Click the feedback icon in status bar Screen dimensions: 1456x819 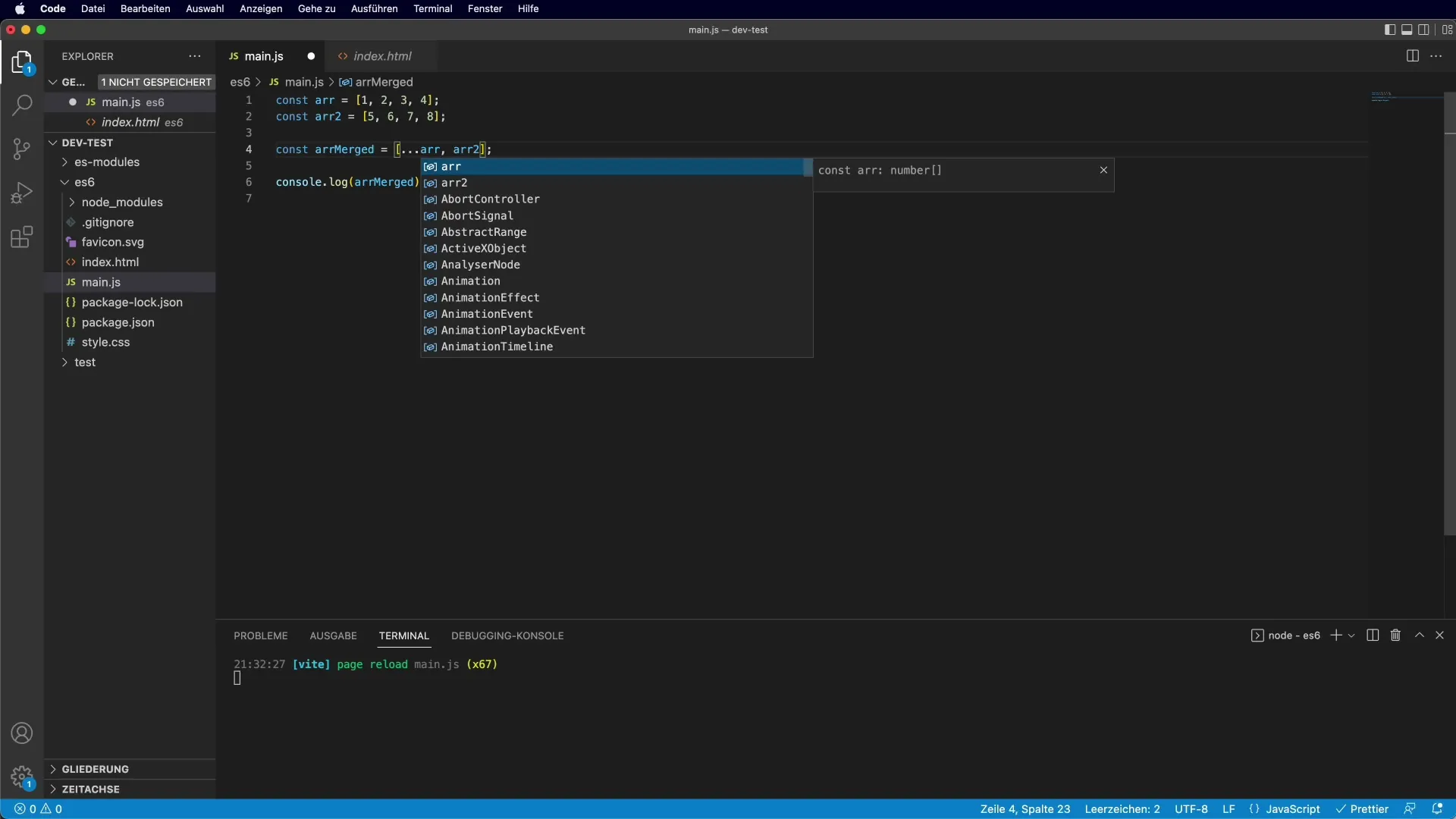(x=1410, y=809)
